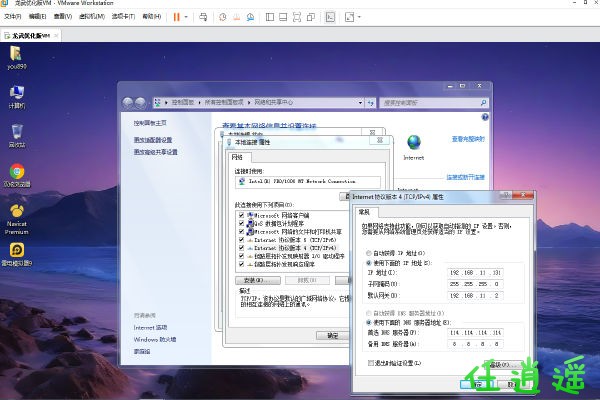Open the 选项卡(T) menu

point(123,16)
